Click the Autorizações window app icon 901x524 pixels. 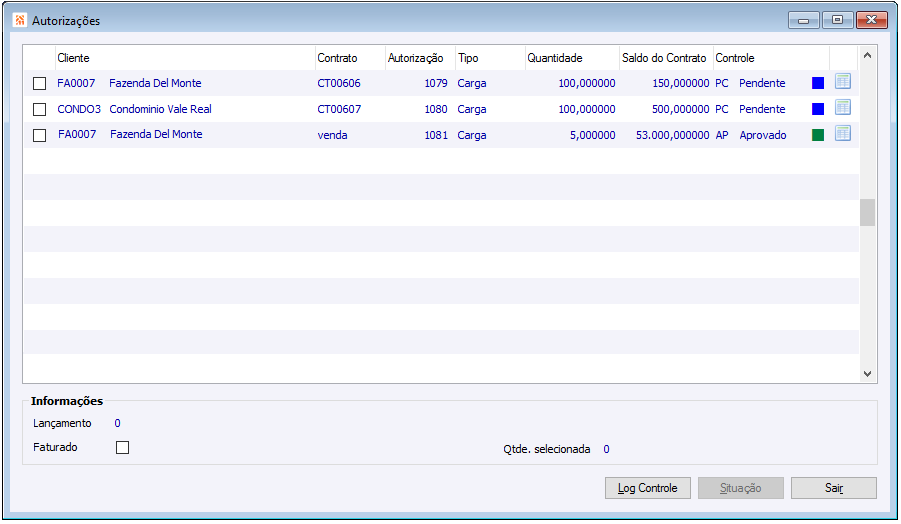(20, 20)
